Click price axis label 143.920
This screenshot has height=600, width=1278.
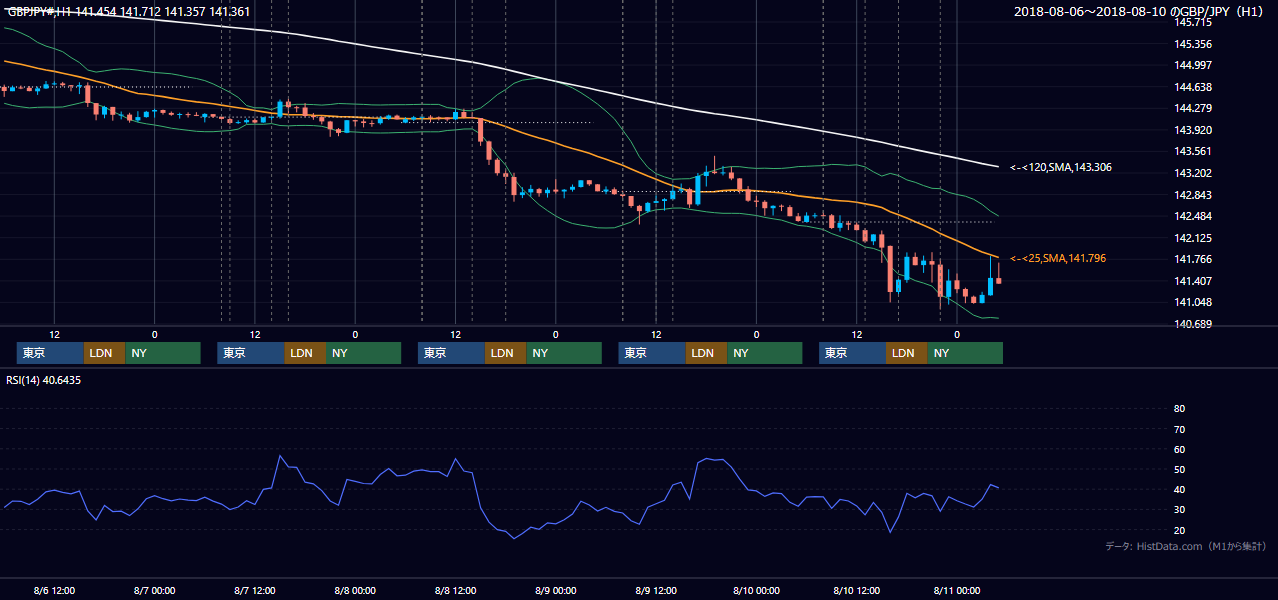pos(1193,130)
